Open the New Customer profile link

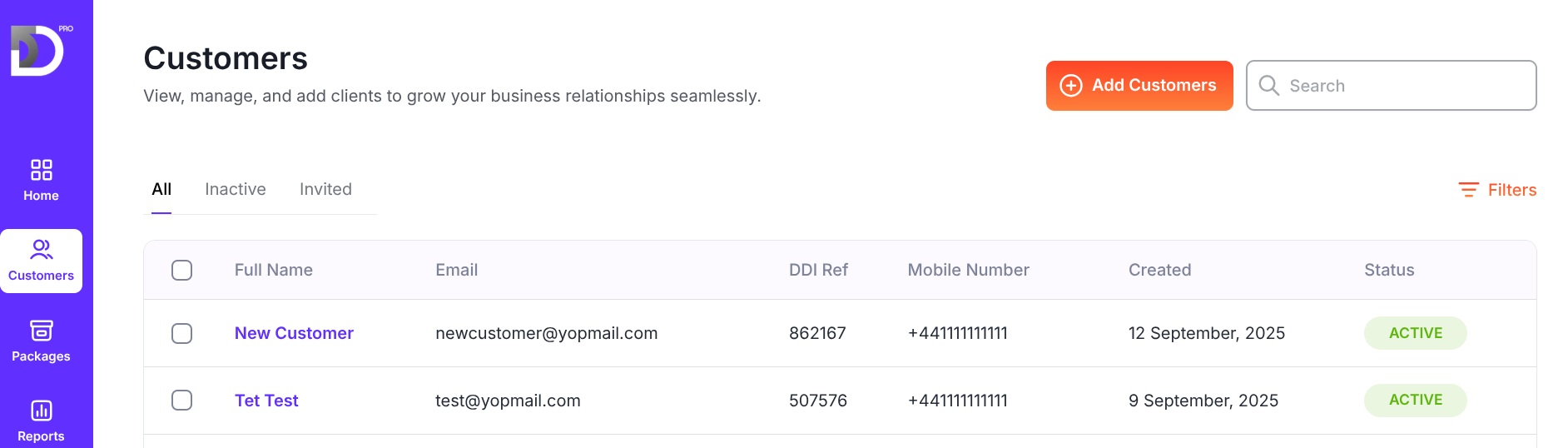[x=294, y=333]
